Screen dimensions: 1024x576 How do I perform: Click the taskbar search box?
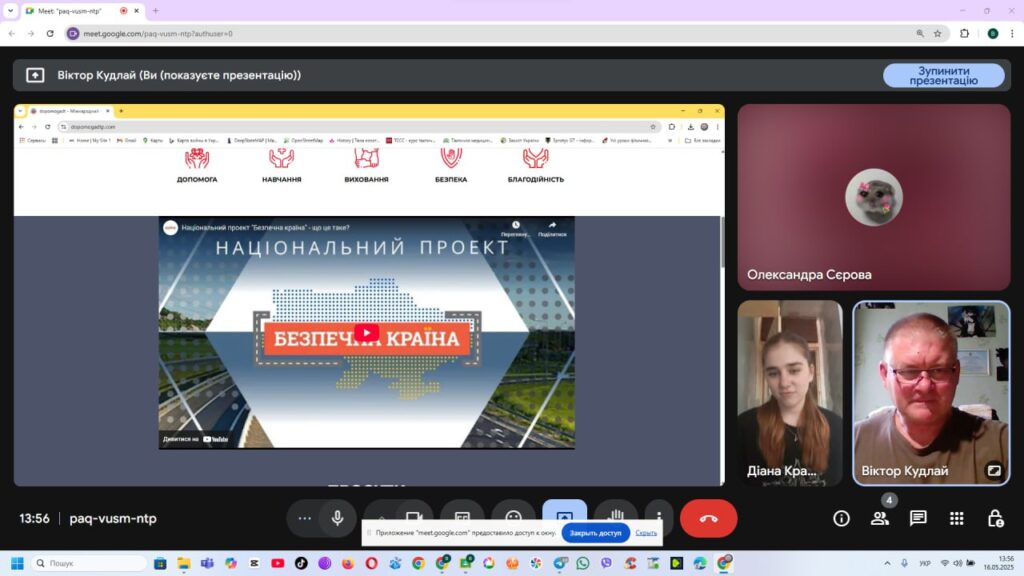[89, 563]
